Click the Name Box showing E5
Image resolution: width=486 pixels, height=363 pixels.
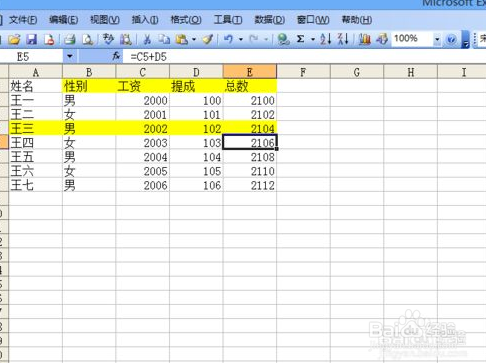pyautogui.click(x=31, y=57)
